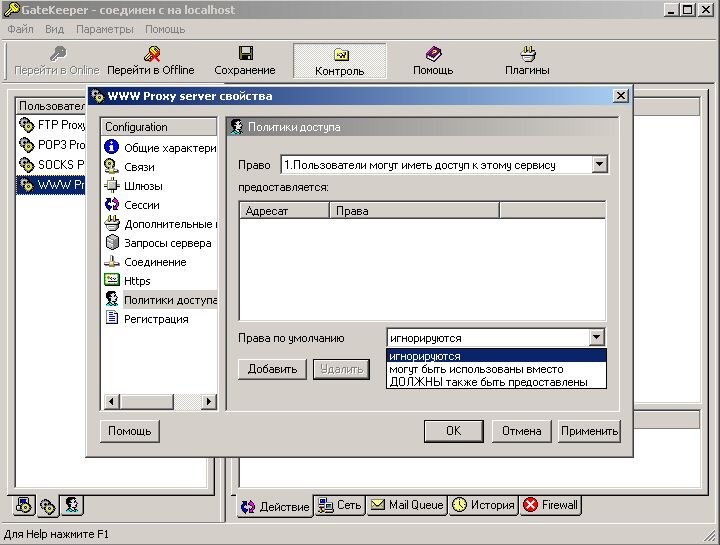This screenshot has width=720, height=545.
Task: Open Дополнительные configuration page
Action: (x=160, y=224)
